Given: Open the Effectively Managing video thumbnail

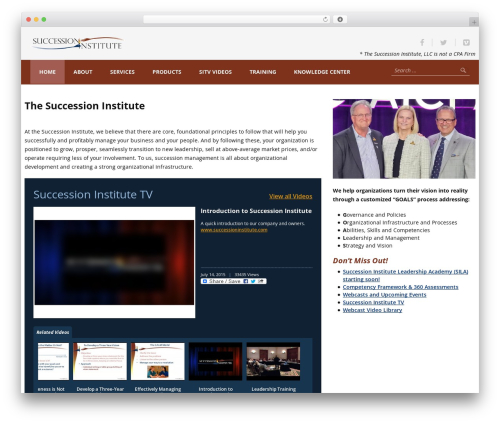Looking at the screenshot, I should (158, 361).
